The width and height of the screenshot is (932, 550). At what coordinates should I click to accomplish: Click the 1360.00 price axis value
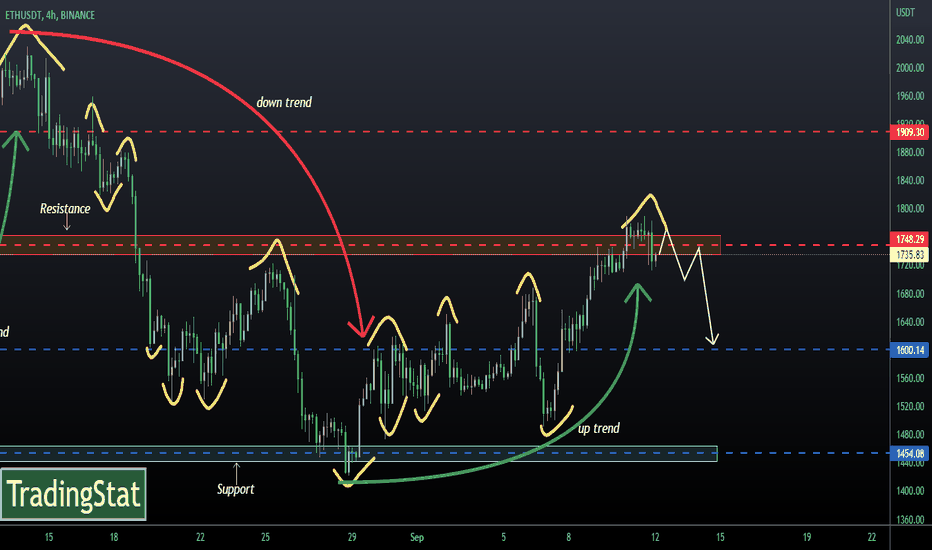click(x=910, y=519)
